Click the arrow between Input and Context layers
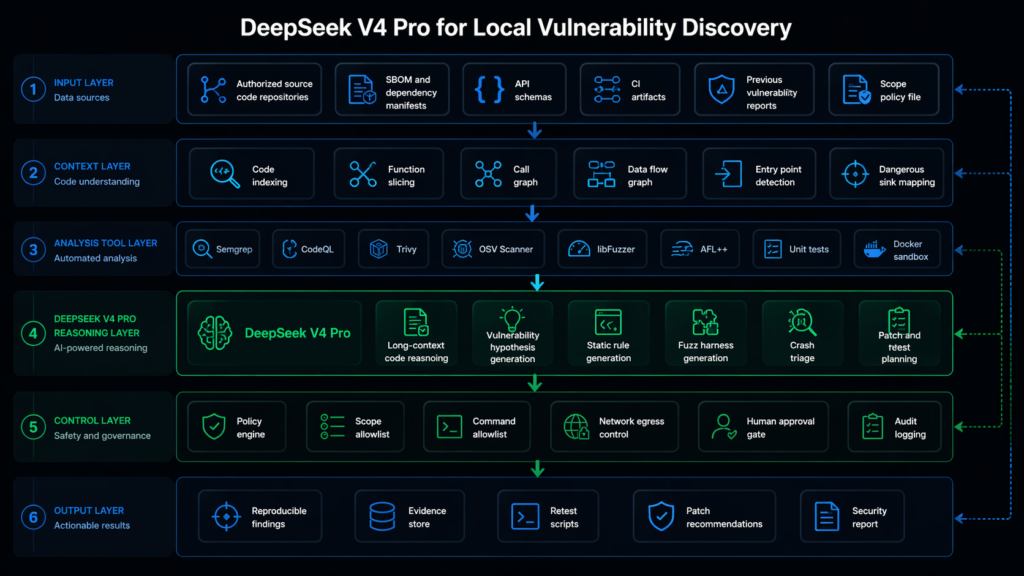1024x576 pixels. 534,130
